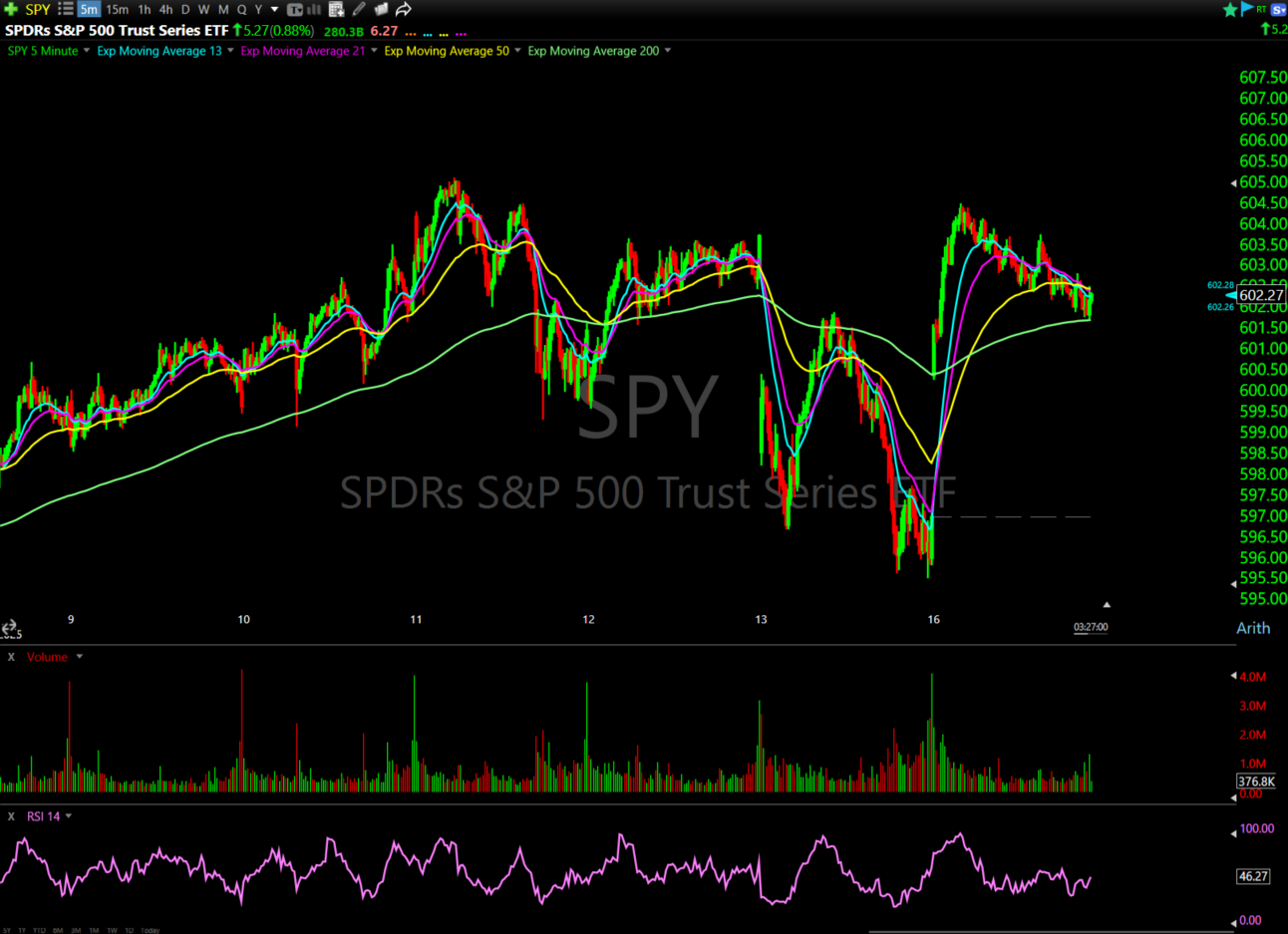Open the Volume indicator dropdown
Screen dimensions: 1288x934
coord(80,657)
